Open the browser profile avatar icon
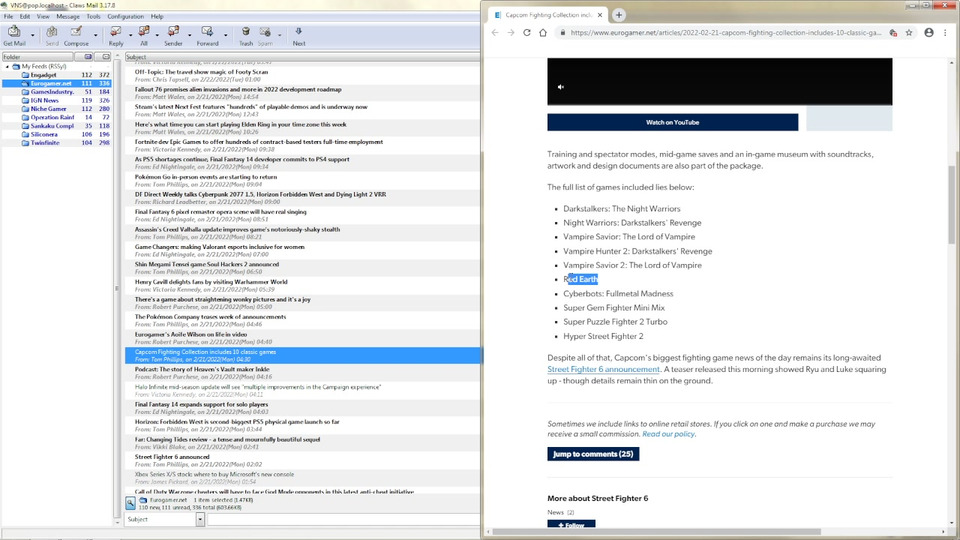 point(929,32)
